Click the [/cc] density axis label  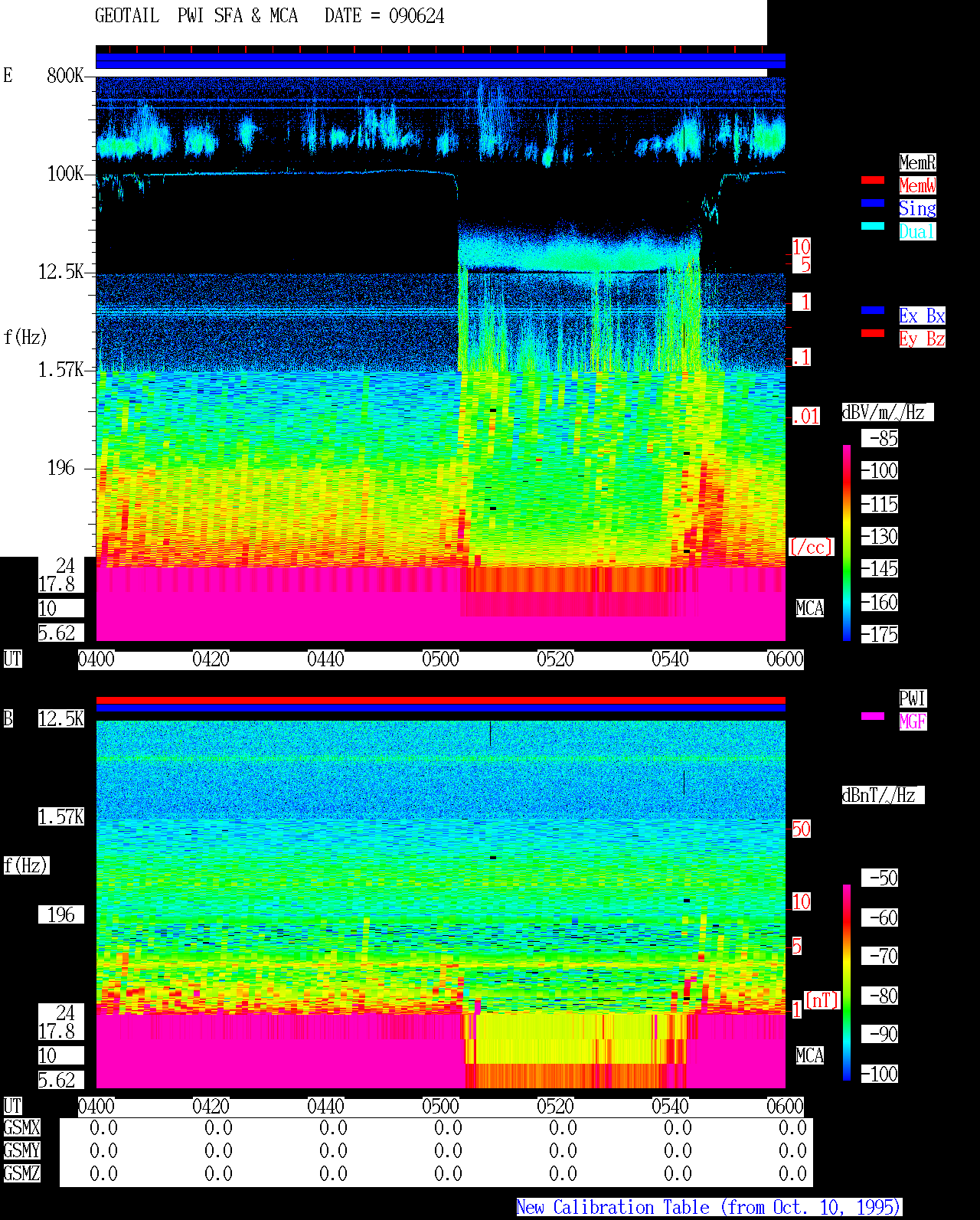click(811, 548)
